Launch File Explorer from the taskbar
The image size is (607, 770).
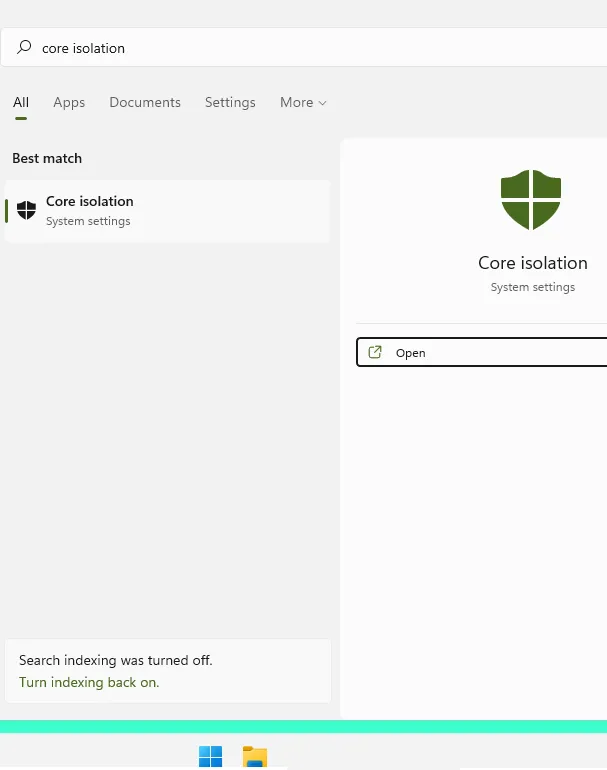point(255,757)
